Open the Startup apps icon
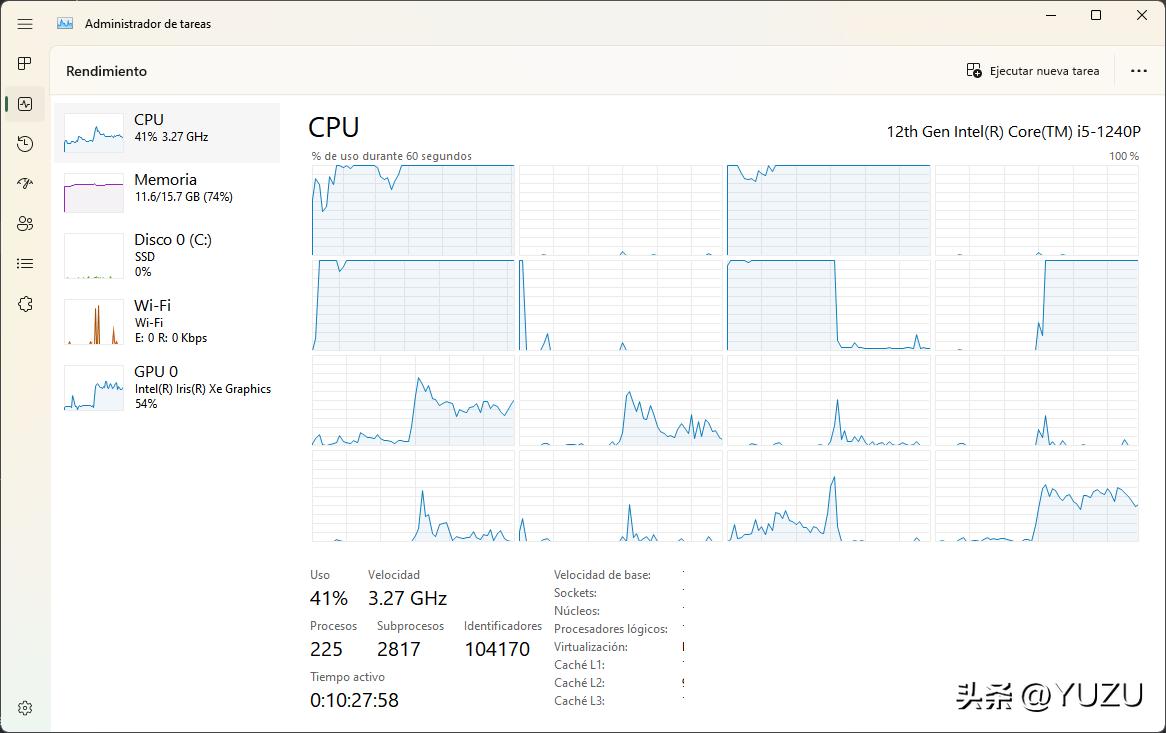The height and width of the screenshot is (733, 1166). (x=25, y=184)
